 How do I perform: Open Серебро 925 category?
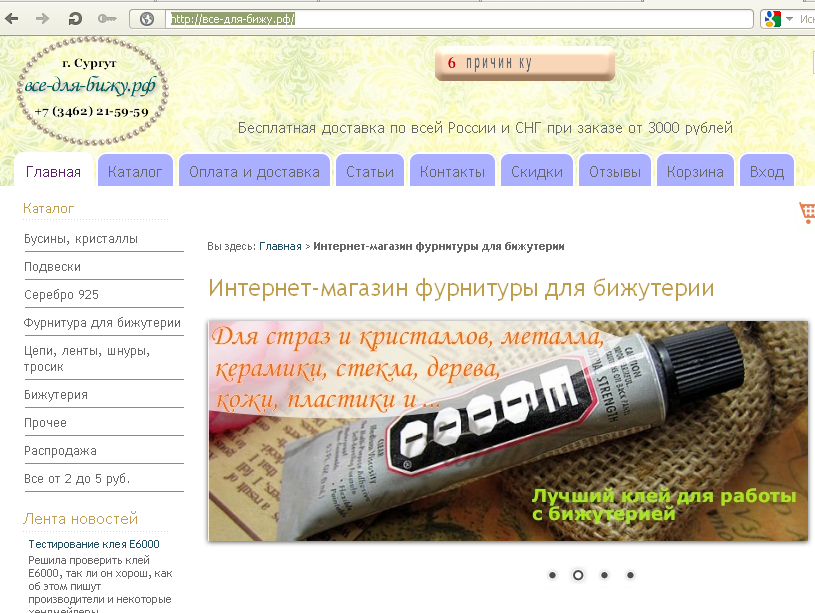[x=61, y=295]
